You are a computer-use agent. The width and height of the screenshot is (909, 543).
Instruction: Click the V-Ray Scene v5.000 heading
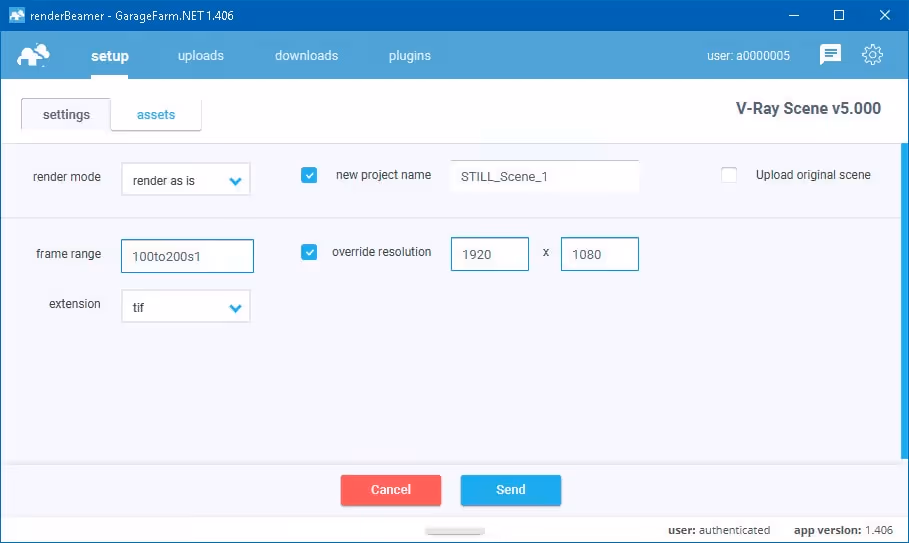pos(808,108)
